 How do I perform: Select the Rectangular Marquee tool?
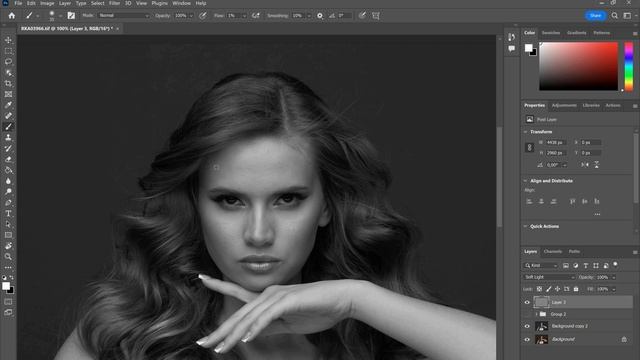8,51
